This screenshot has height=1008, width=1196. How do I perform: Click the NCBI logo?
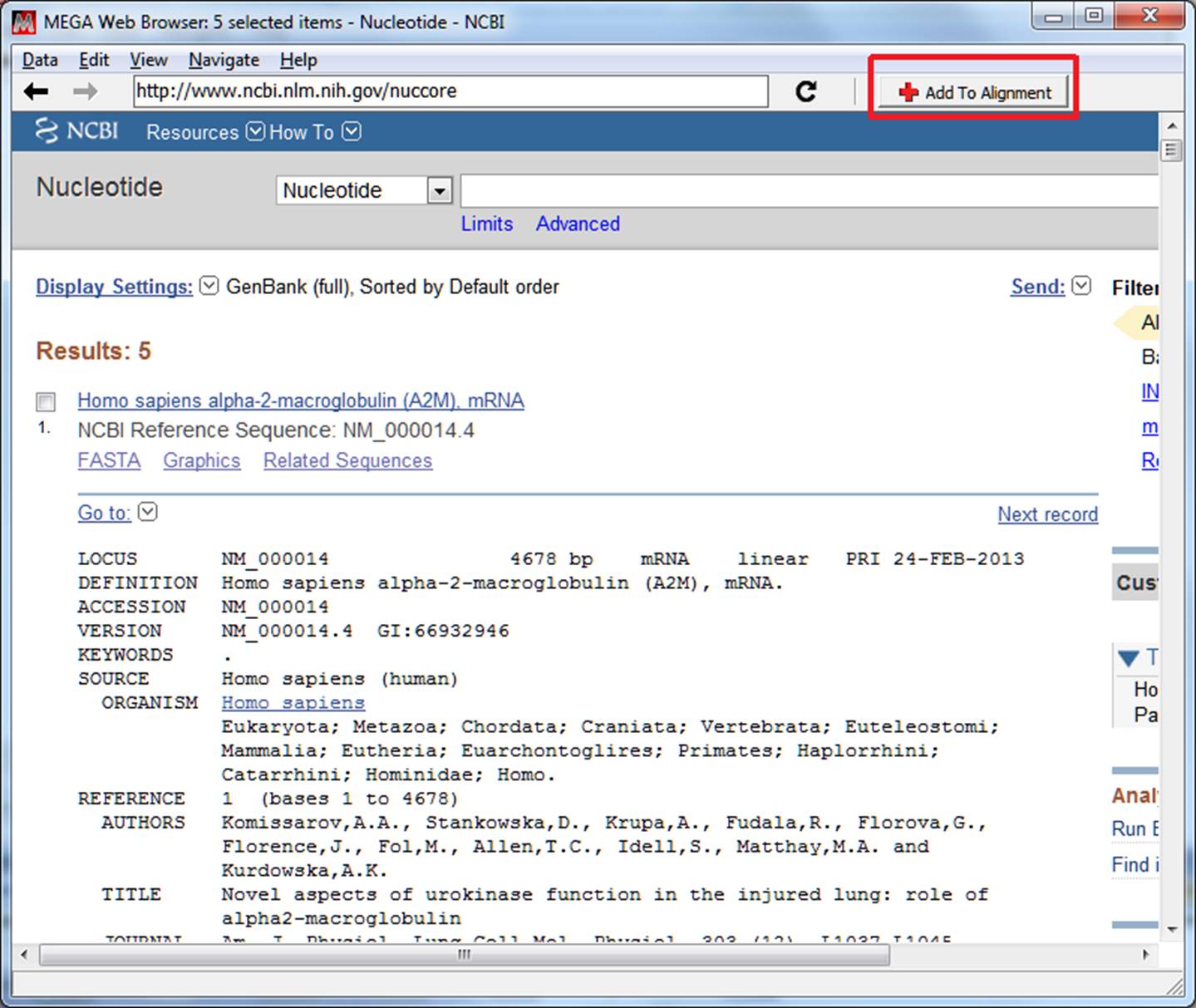click(x=76, y=131)
